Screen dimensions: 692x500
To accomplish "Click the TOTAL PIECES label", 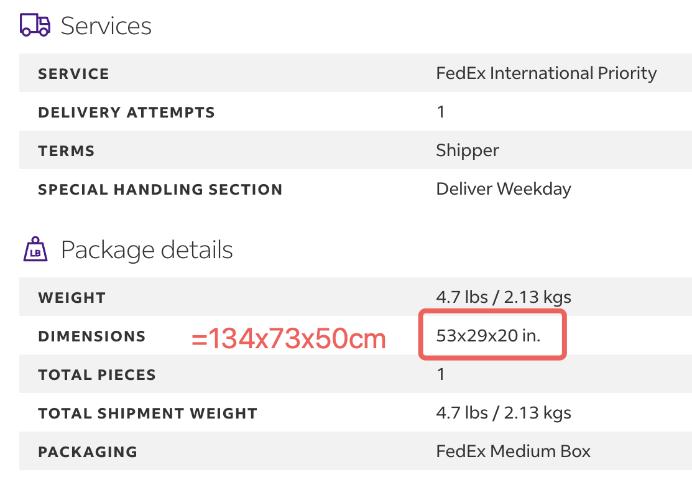I will click(97, 375).
